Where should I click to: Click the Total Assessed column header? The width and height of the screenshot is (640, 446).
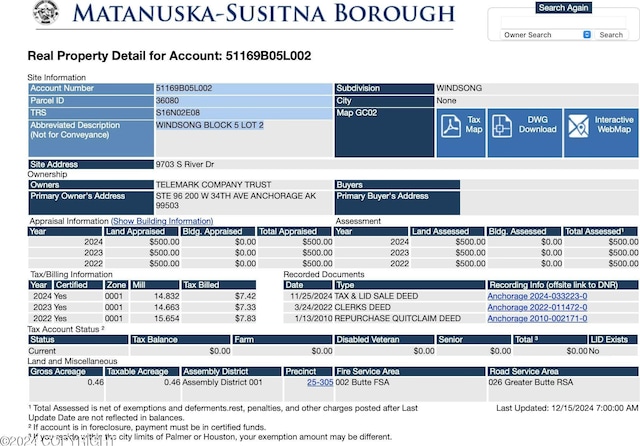(x=600, y=231)
